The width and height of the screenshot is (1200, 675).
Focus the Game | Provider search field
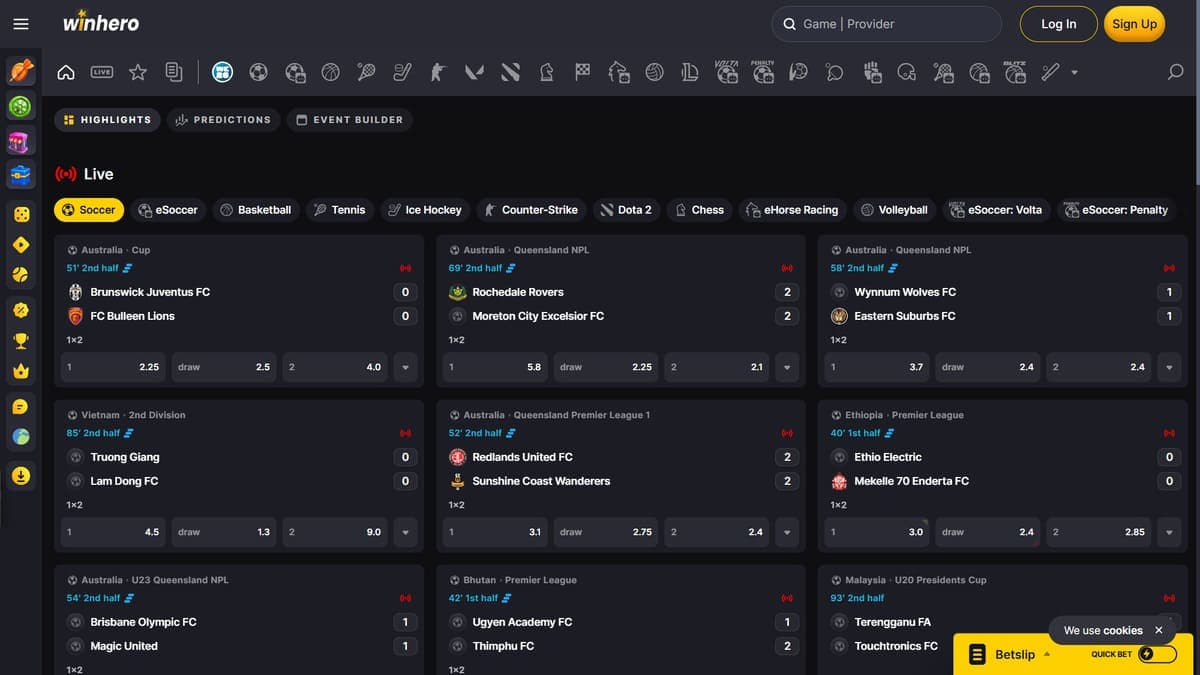(x=886, y=24)
